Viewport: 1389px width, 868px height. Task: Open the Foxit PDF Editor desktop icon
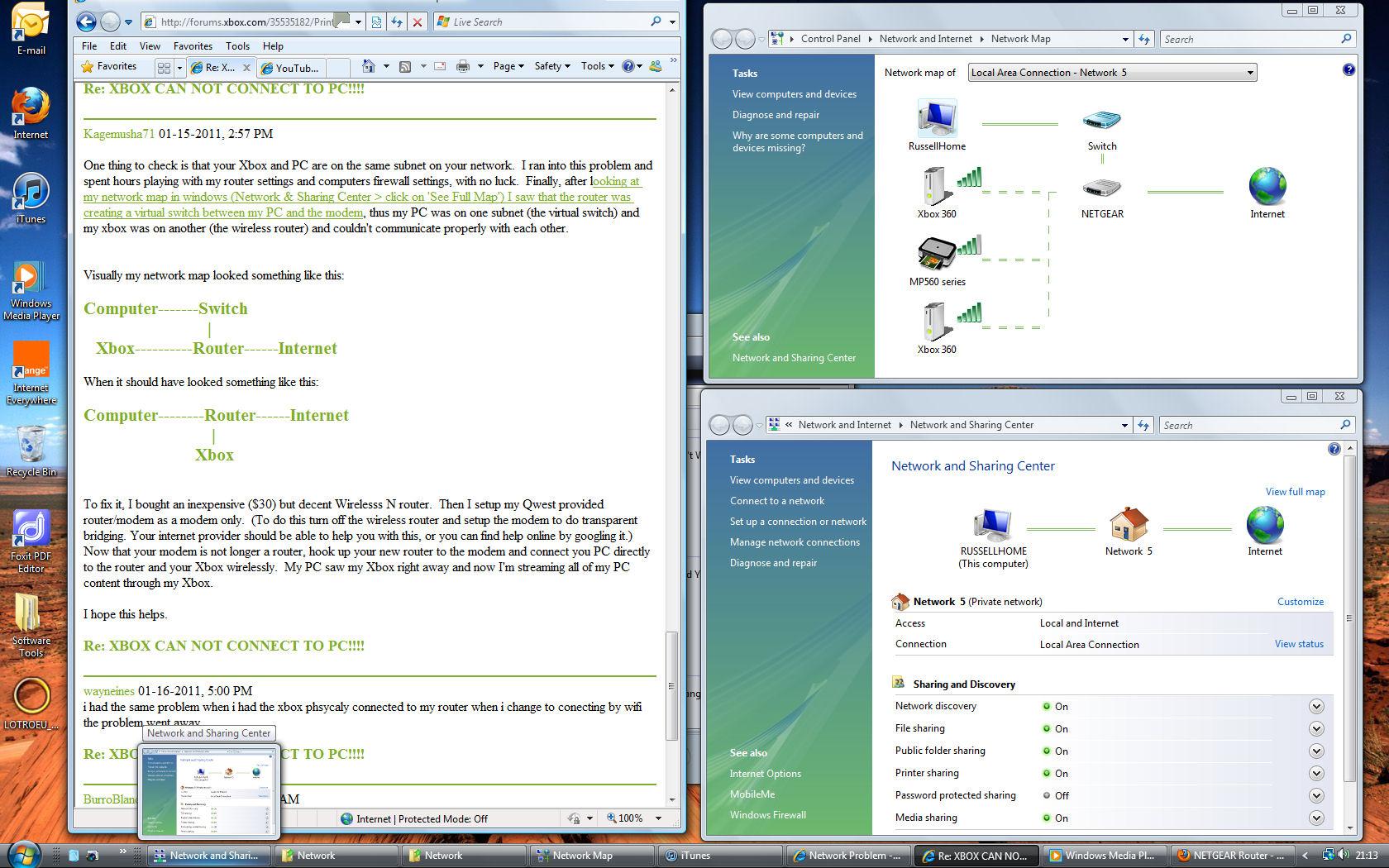click(x=31, y=541)
